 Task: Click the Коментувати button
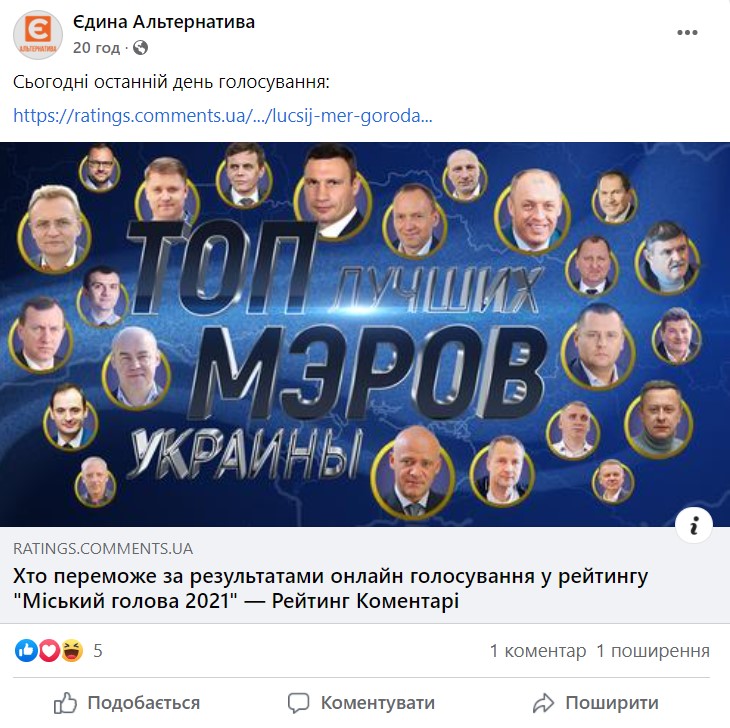[361, 703]
